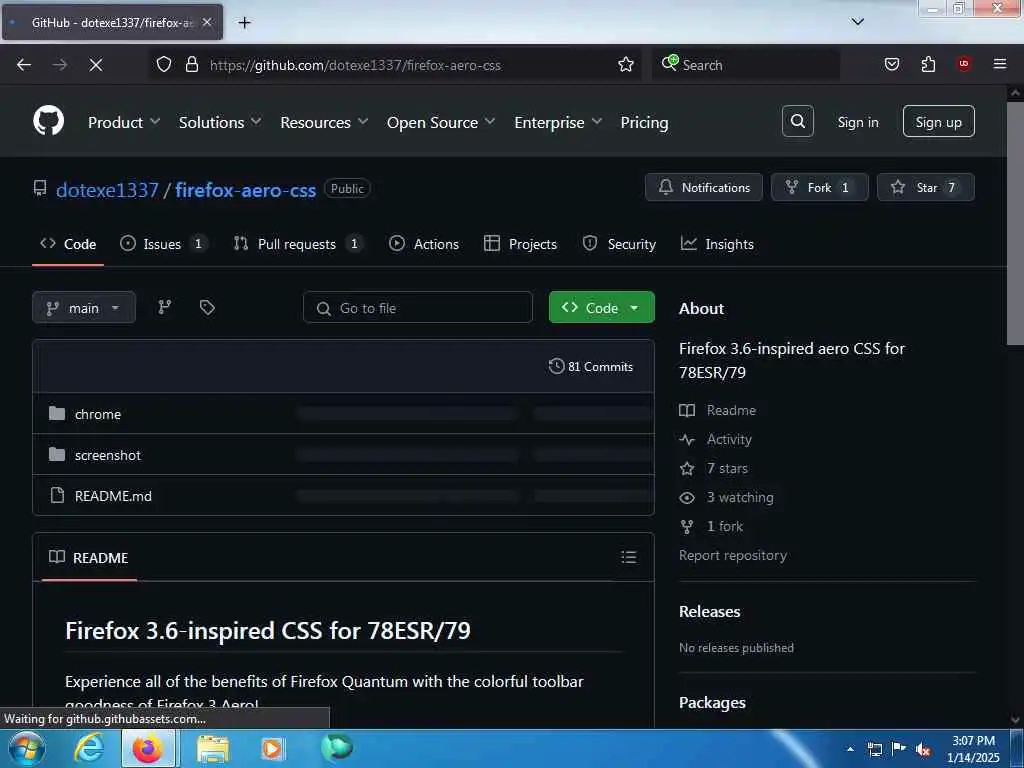1024x768 pixels.
Task: Click the Notifications button
Action: 703,187
